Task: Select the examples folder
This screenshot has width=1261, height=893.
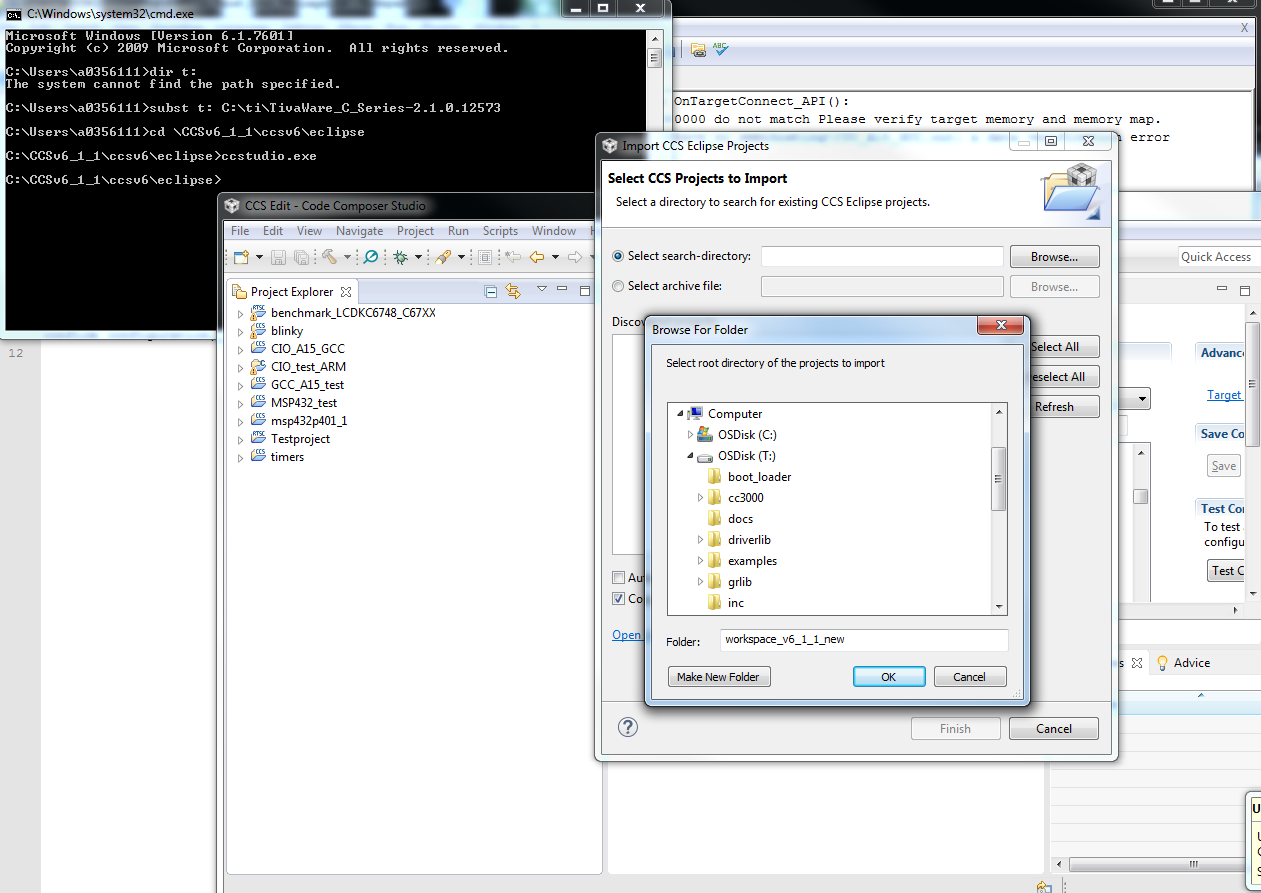Action: 752,561
